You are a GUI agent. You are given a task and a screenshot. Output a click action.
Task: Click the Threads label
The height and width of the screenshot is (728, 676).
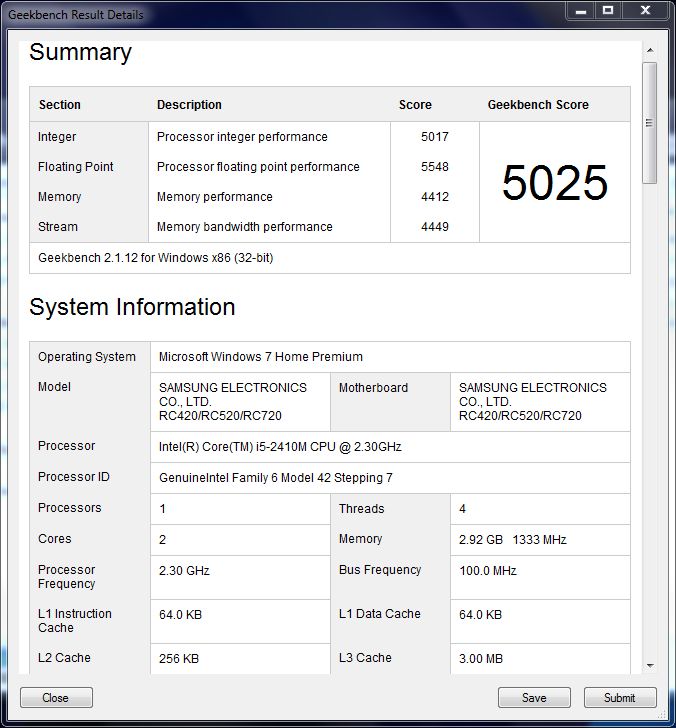(x=361, y=509)
